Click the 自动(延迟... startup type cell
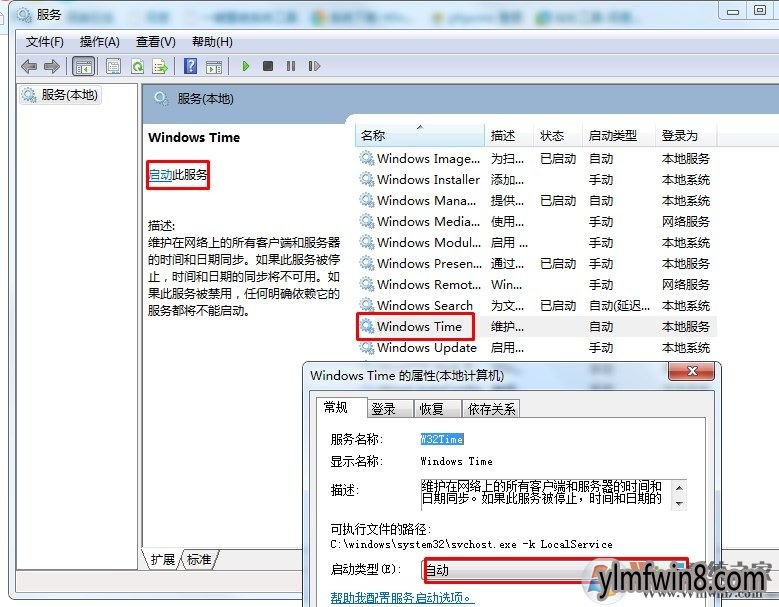Viewport: 779px width, 607px height. coord(619,306)
